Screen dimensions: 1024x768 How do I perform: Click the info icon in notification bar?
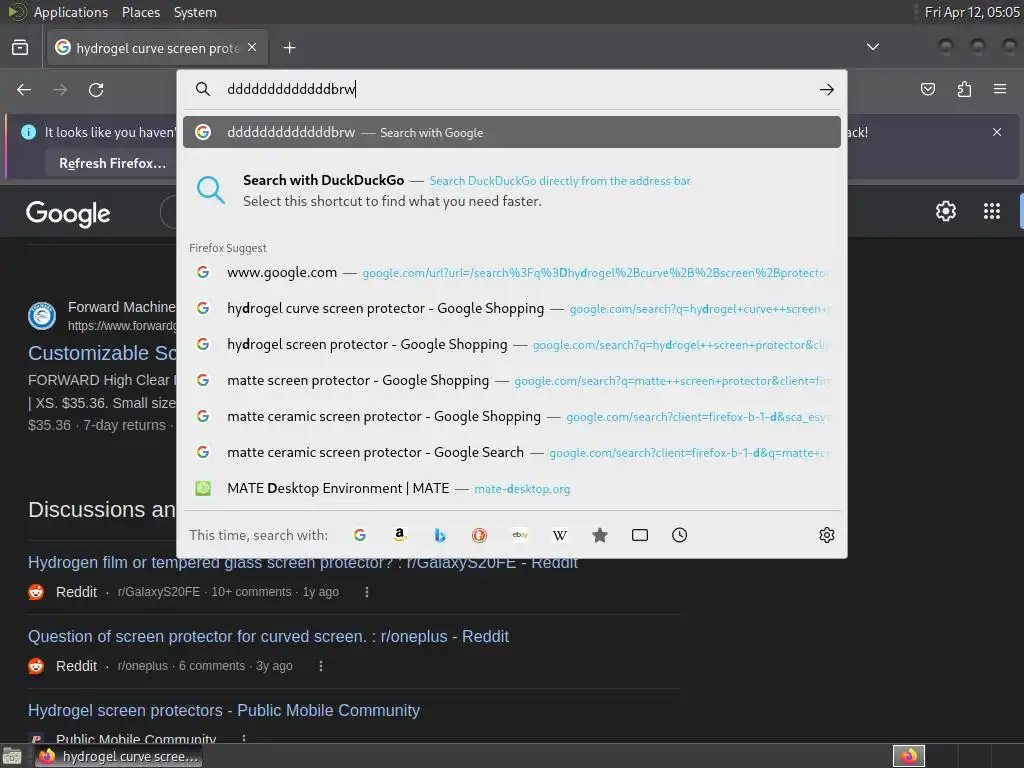click(29, 132)
